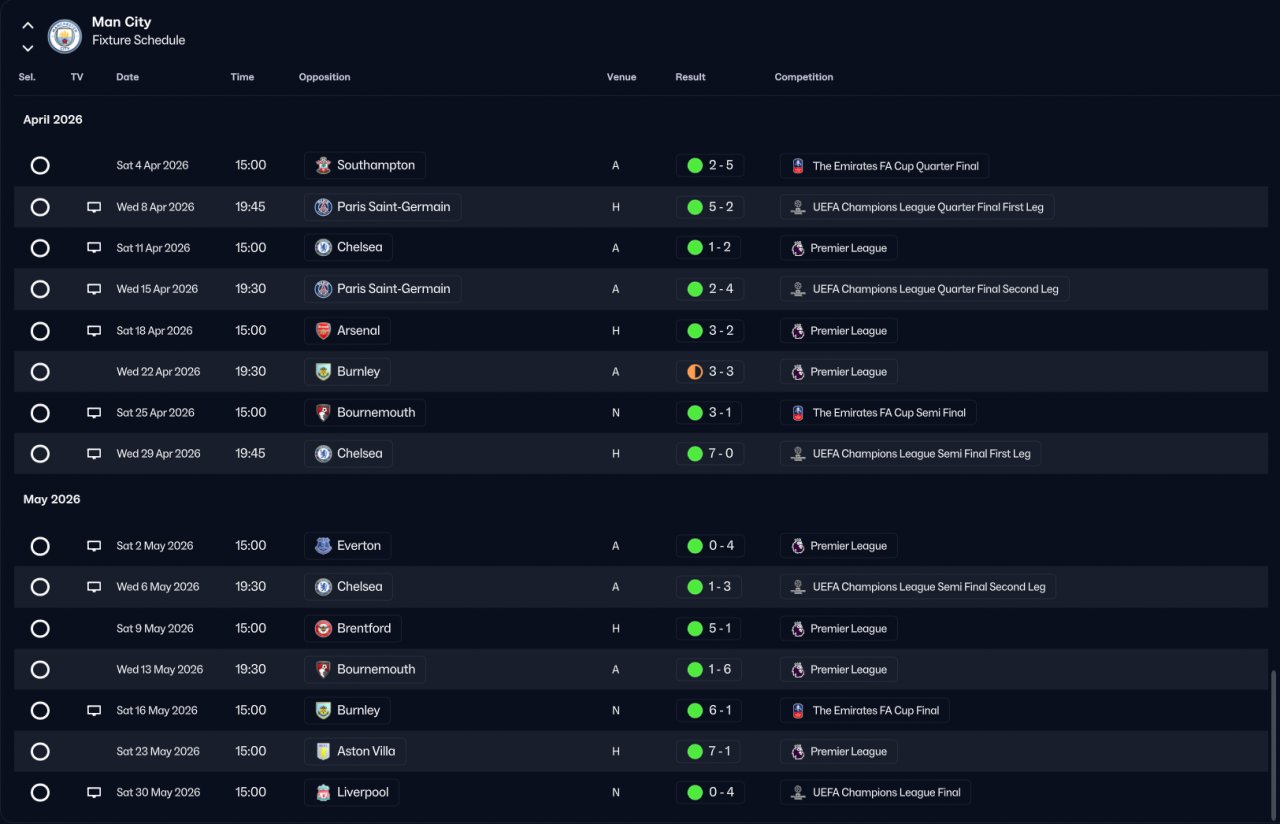The width and height of the screenshot is (1280, 824).
Task: Select the radio button for Wed 13 May Bournemouth fixture
Action: point(40,670)
